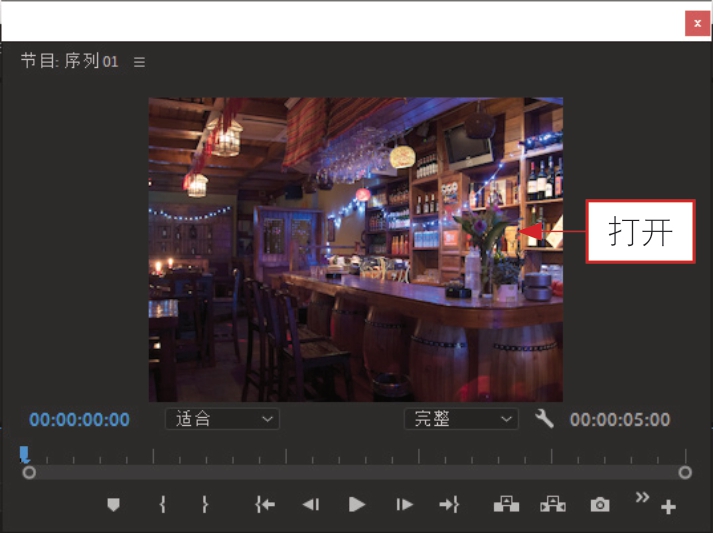The height and width of the screenshot is (533, 714).
Task: Open the 完整 playback resolution dropdown
Action: pyautogui.click(x=461, y=419)
